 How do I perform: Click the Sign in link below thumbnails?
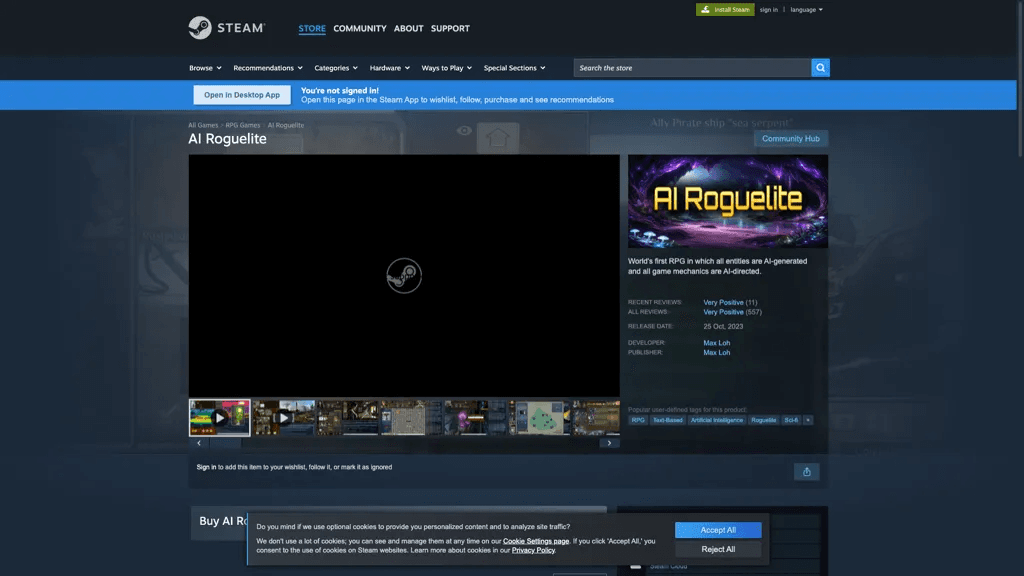coord(206,467)
